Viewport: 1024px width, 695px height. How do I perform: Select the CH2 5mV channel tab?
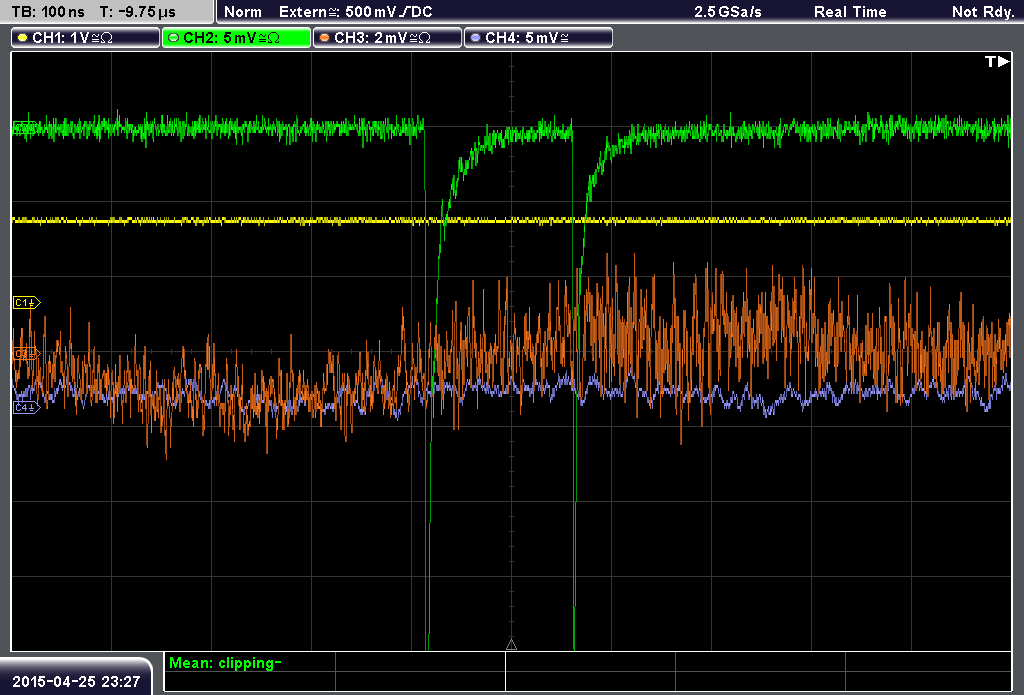tap(236, 38)
